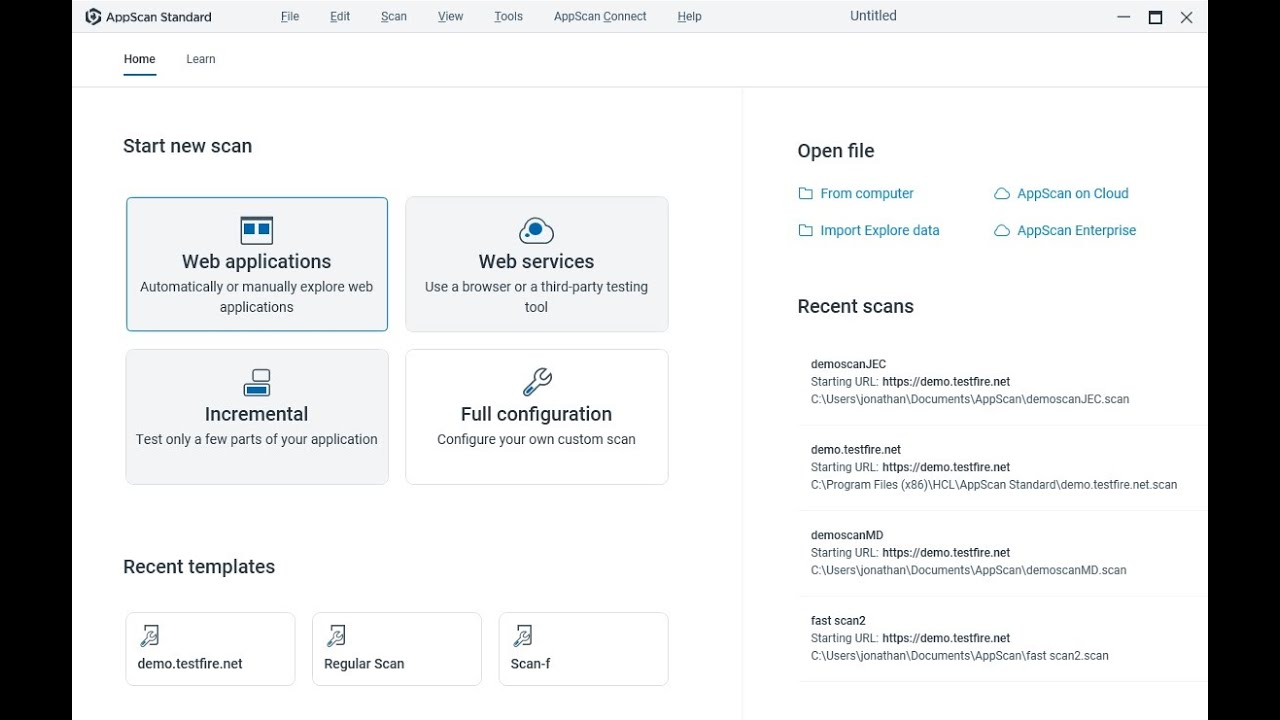
Task: Click the AppScan Standard logo icon
Action: click(93, 16)
